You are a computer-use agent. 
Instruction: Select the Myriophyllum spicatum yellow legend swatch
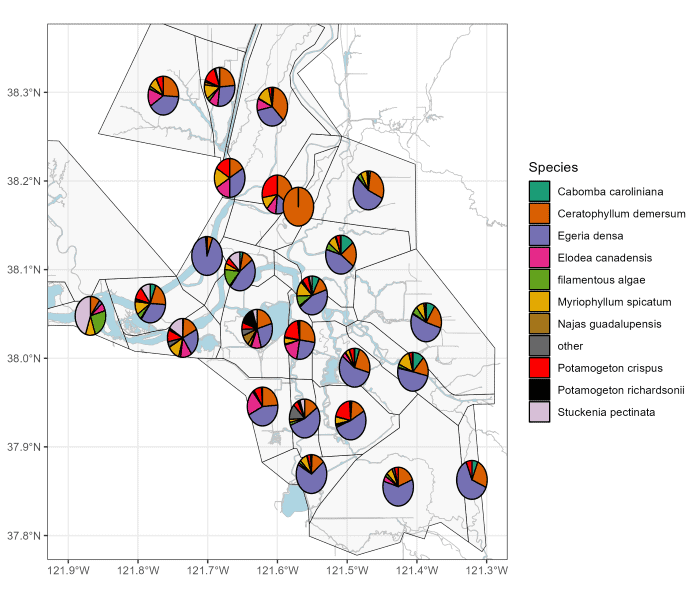pos(540,302)
